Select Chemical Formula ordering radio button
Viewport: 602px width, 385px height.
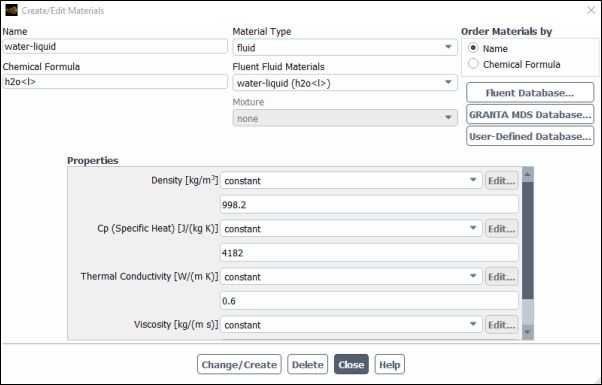473,64
